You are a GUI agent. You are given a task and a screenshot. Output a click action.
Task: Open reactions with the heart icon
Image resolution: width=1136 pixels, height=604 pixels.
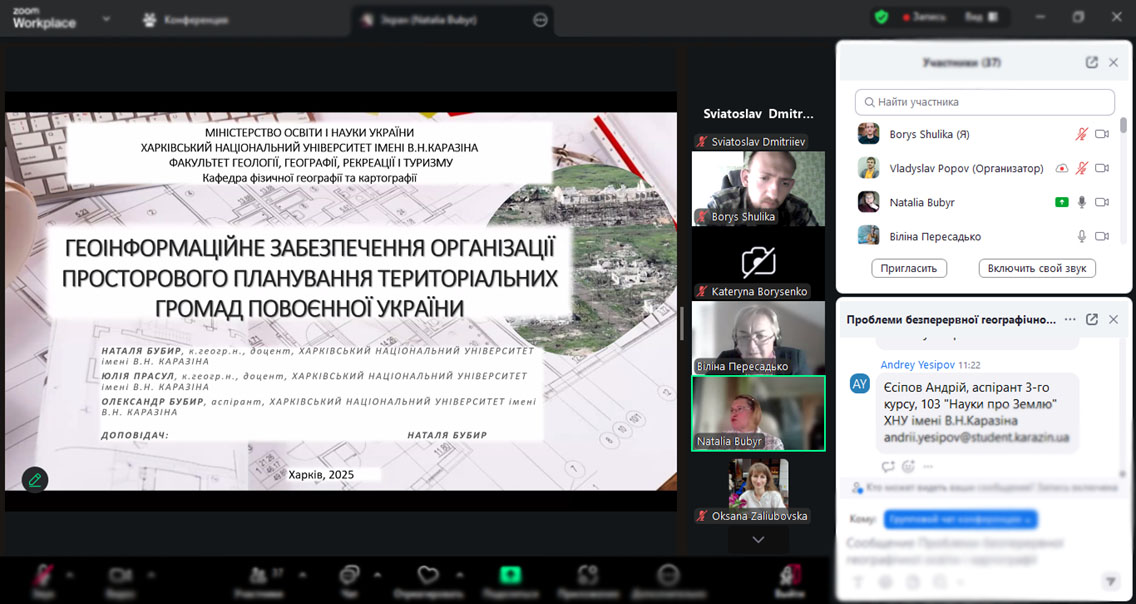[x=428, y=575]
